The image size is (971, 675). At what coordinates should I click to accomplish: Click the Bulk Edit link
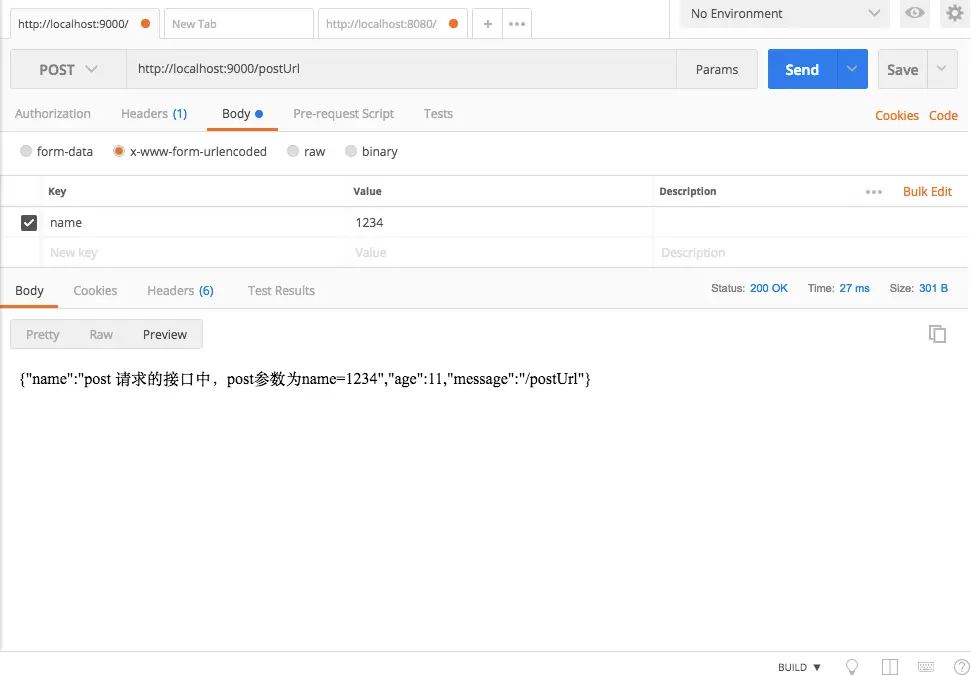pyautogui.click(x=927, y=191)
